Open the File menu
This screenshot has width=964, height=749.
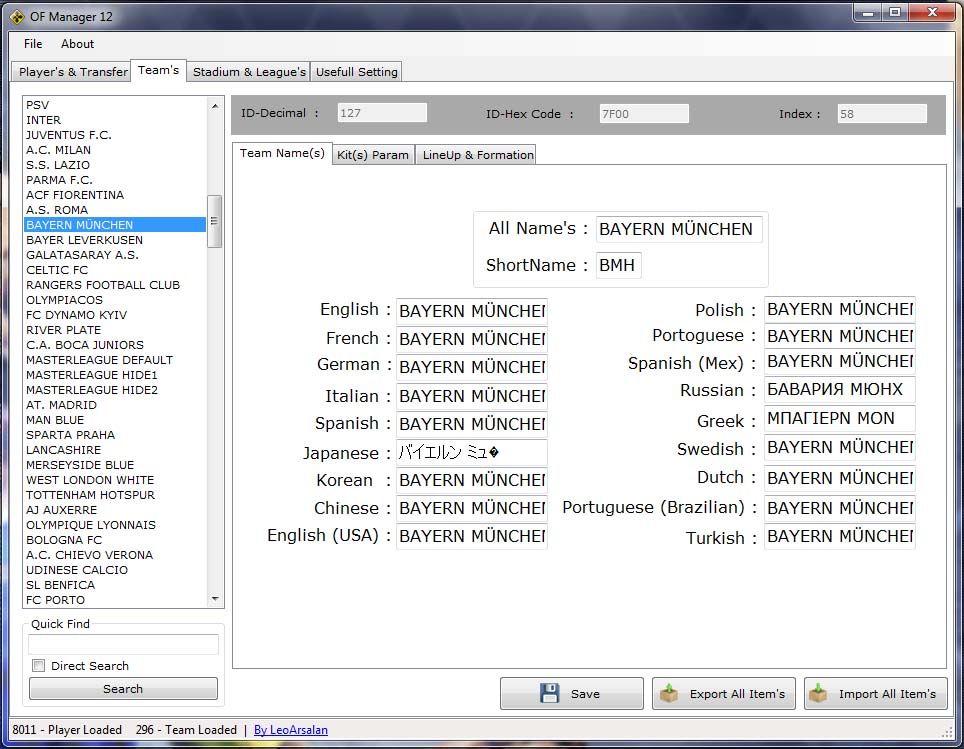coord(33,44)
